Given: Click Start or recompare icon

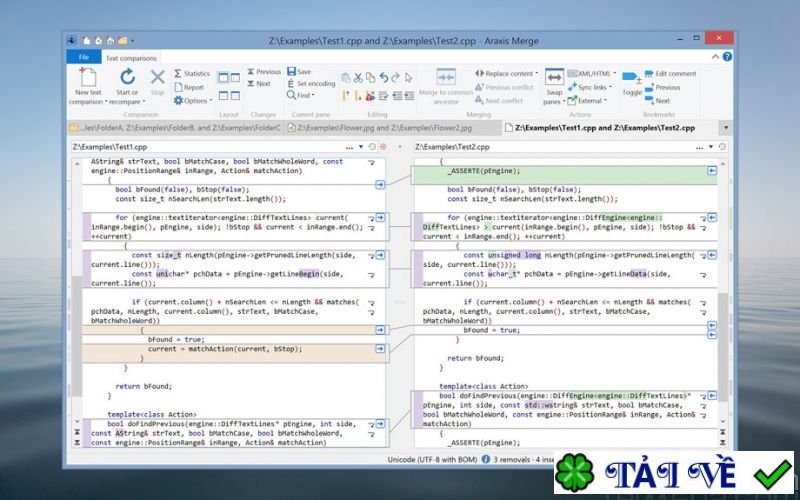Looking at the screenshot, I should pos(127,77).
